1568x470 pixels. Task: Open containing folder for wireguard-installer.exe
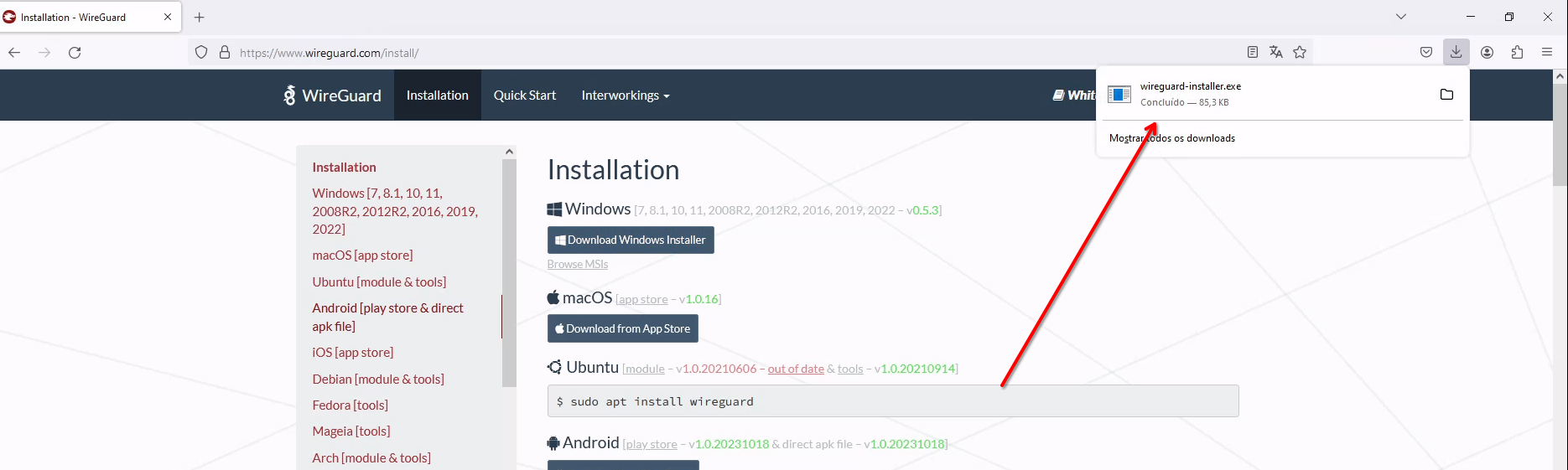(1446, 94)
